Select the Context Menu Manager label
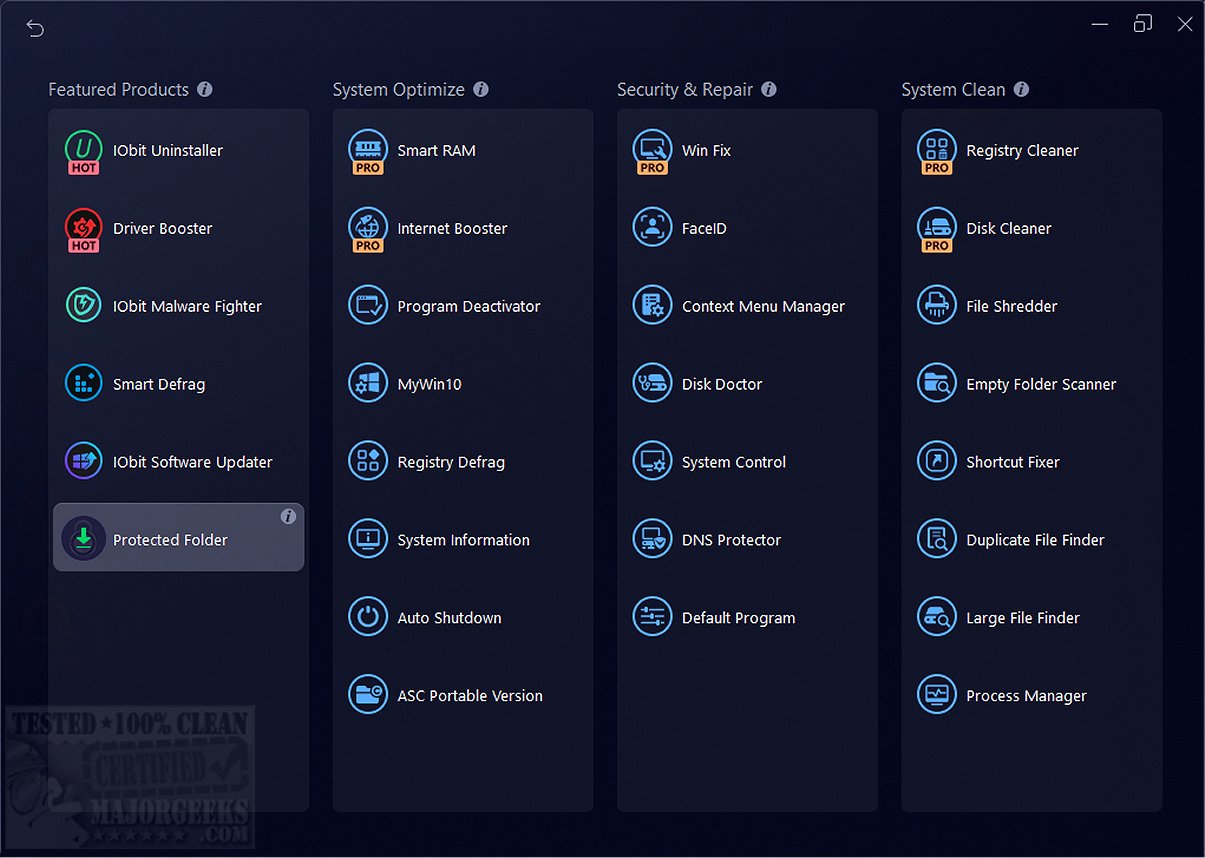Viewport: 1205px width, 858px height. [x=763, y=306]
